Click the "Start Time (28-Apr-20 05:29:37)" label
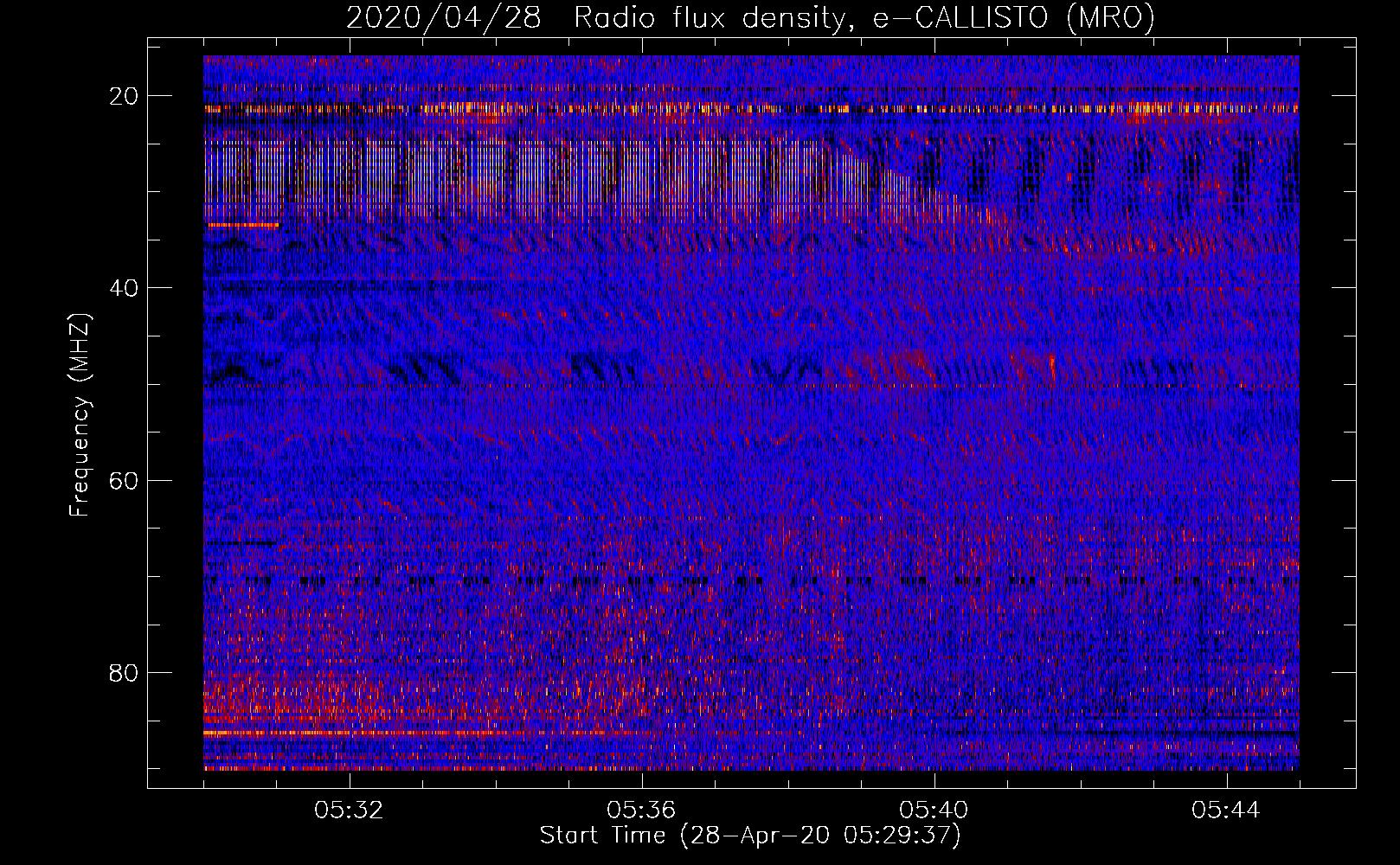1400x865 pixels. pos(750,836)
